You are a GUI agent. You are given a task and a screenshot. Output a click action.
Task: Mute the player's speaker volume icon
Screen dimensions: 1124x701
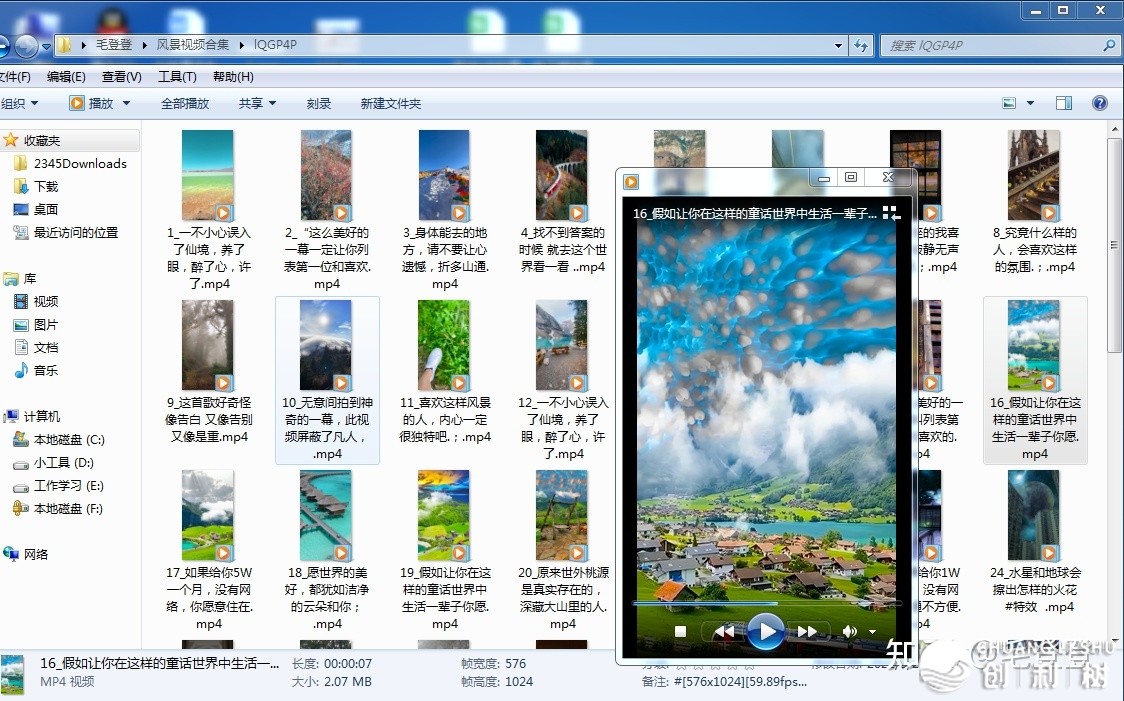pyautogui.click(x=849, y=631)
